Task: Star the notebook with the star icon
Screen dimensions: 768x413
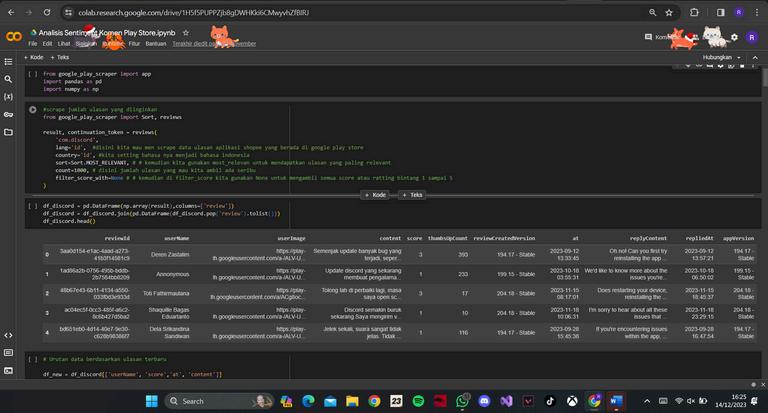Action: click(x=186, y=33)
